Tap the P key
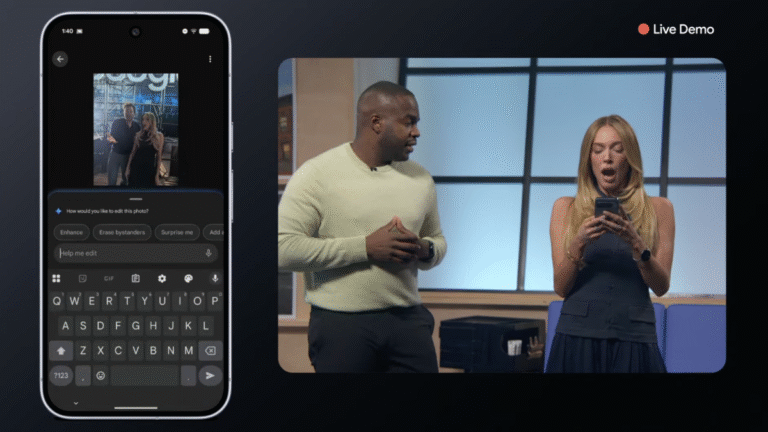This screenshot has width=768, height=432. tap(215, 301)
